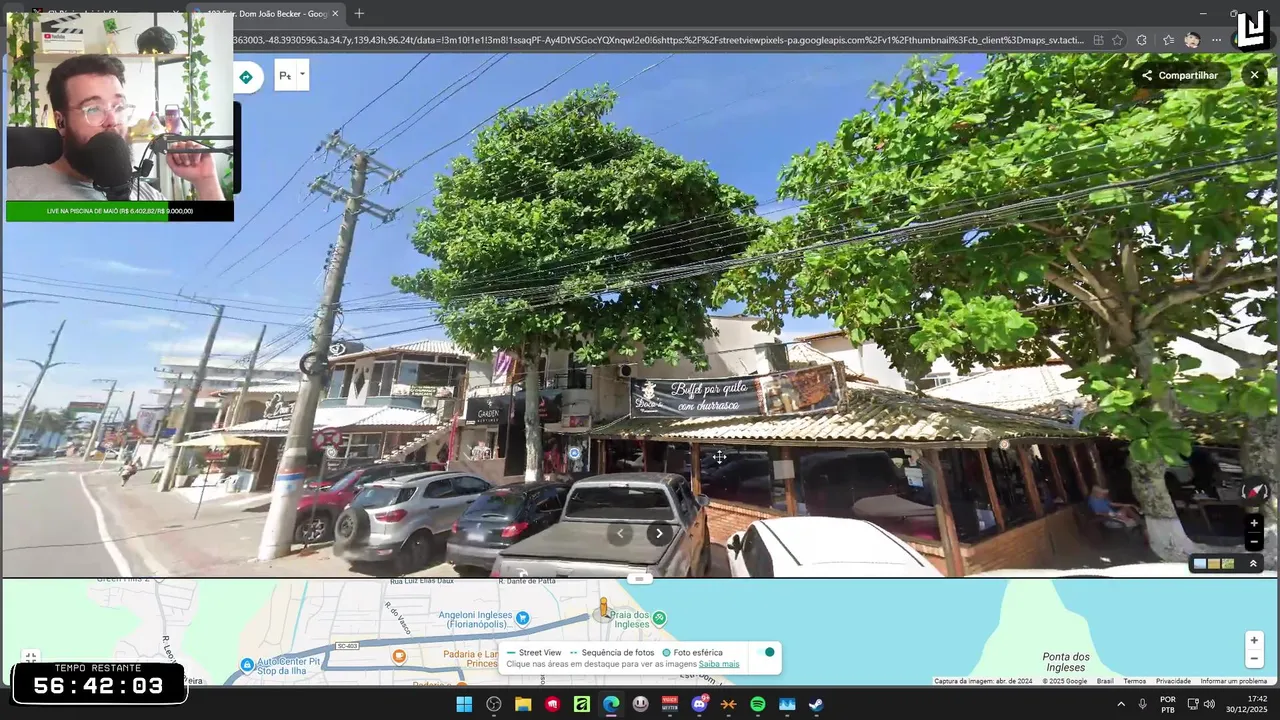Click the blue directions arrow icon
The image size is (1280, 720).
(x=246, y=77)
